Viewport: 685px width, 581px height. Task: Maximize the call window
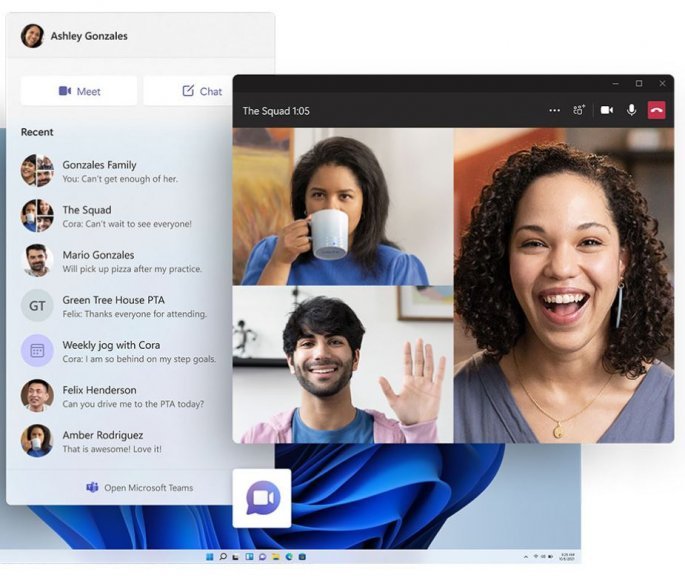coord(639,84)
